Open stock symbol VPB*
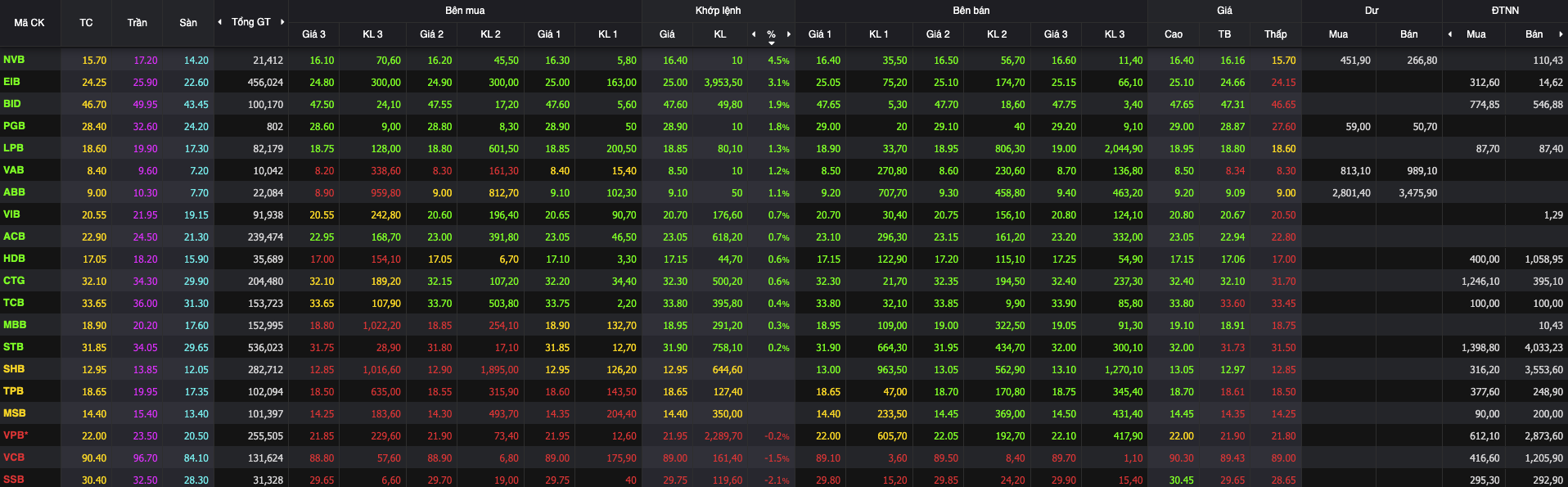This screenshot has width=1568, height=487. [x=16, y=435]
